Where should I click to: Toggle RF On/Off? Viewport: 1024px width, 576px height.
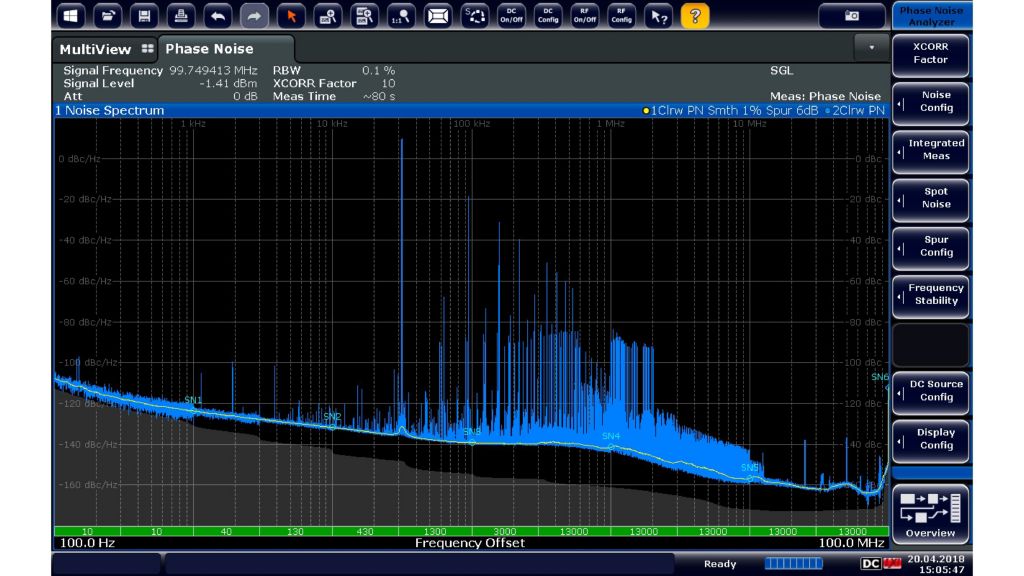pyautogui.click(x=584, y=16)
